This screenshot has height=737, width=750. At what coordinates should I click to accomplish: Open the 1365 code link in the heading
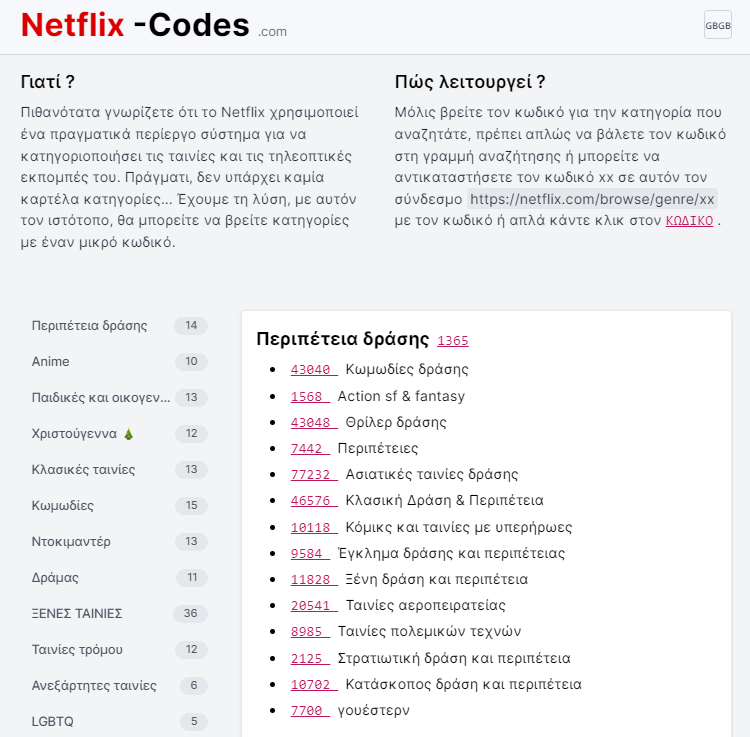point(452,341)
